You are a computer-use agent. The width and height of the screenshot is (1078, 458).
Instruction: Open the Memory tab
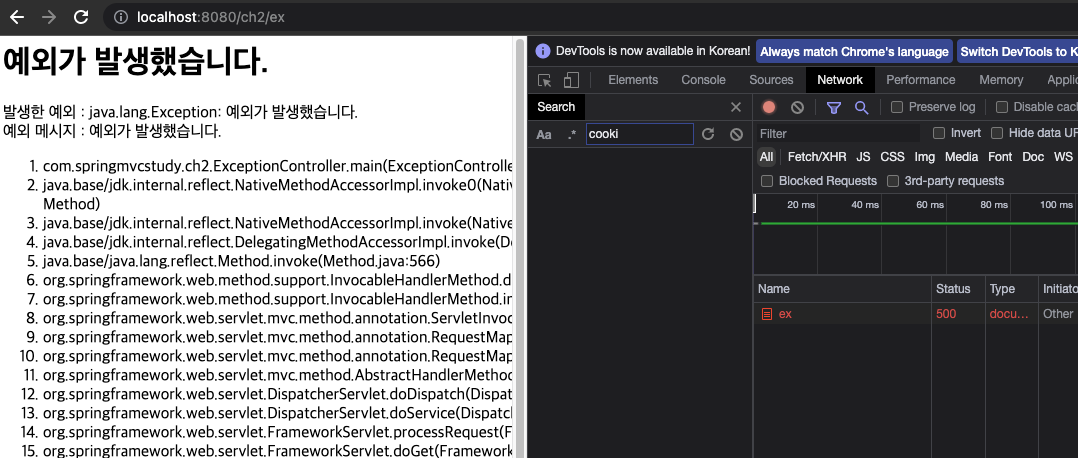coord(1001,80)
